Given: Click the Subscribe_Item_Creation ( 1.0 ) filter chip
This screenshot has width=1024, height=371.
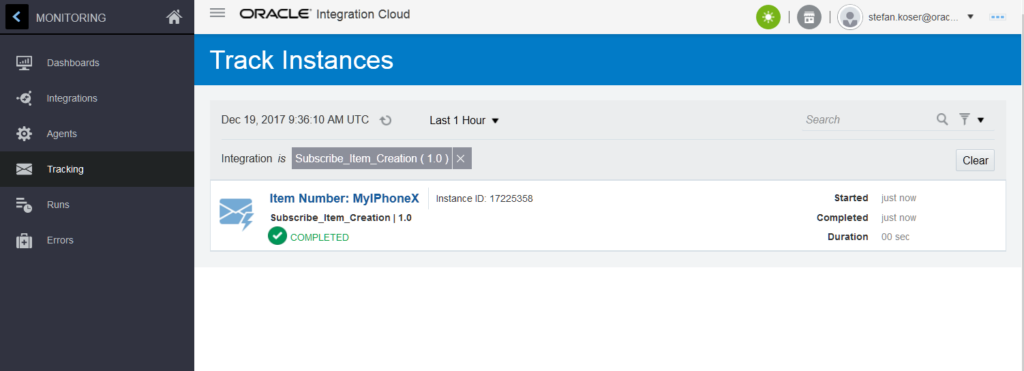Looking at the screenshot, I should pos(372,159).
